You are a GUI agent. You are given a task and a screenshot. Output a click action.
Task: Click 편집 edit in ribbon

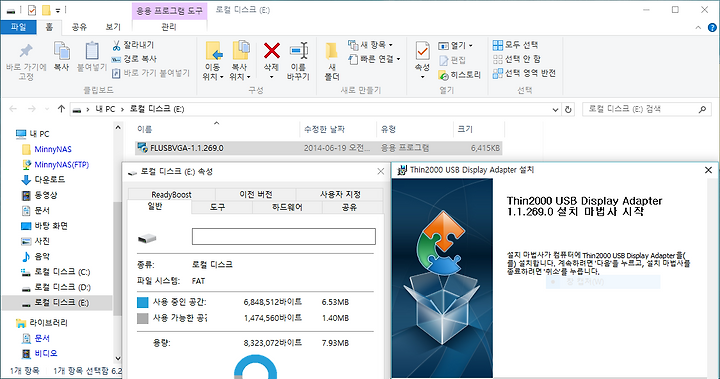[x=453, y=60]
